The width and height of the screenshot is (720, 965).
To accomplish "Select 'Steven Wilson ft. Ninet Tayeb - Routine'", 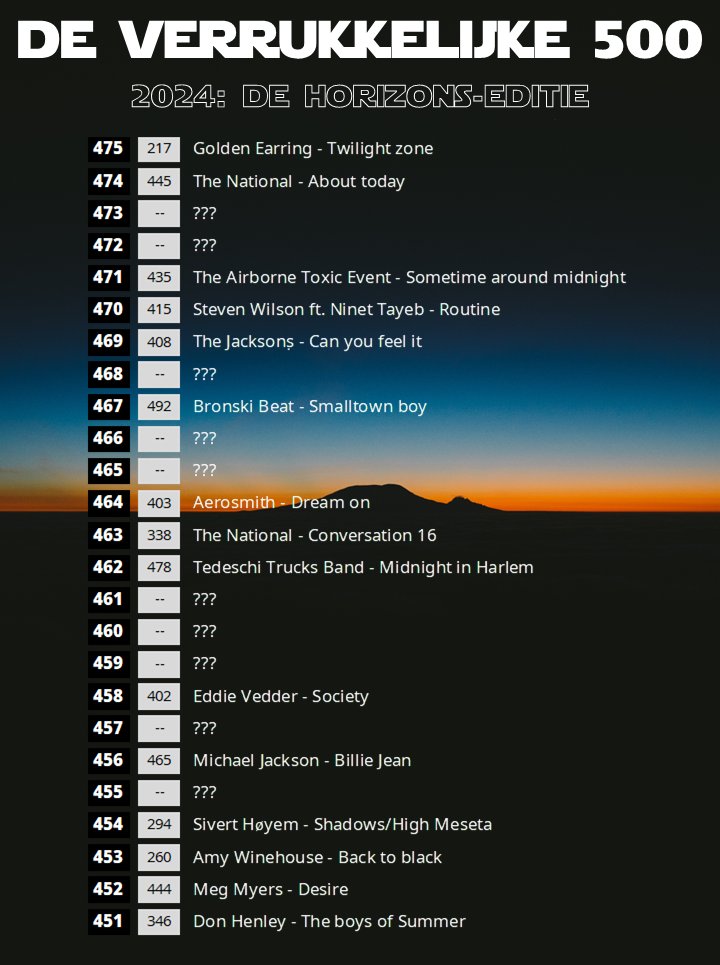I will click(346, 310).
